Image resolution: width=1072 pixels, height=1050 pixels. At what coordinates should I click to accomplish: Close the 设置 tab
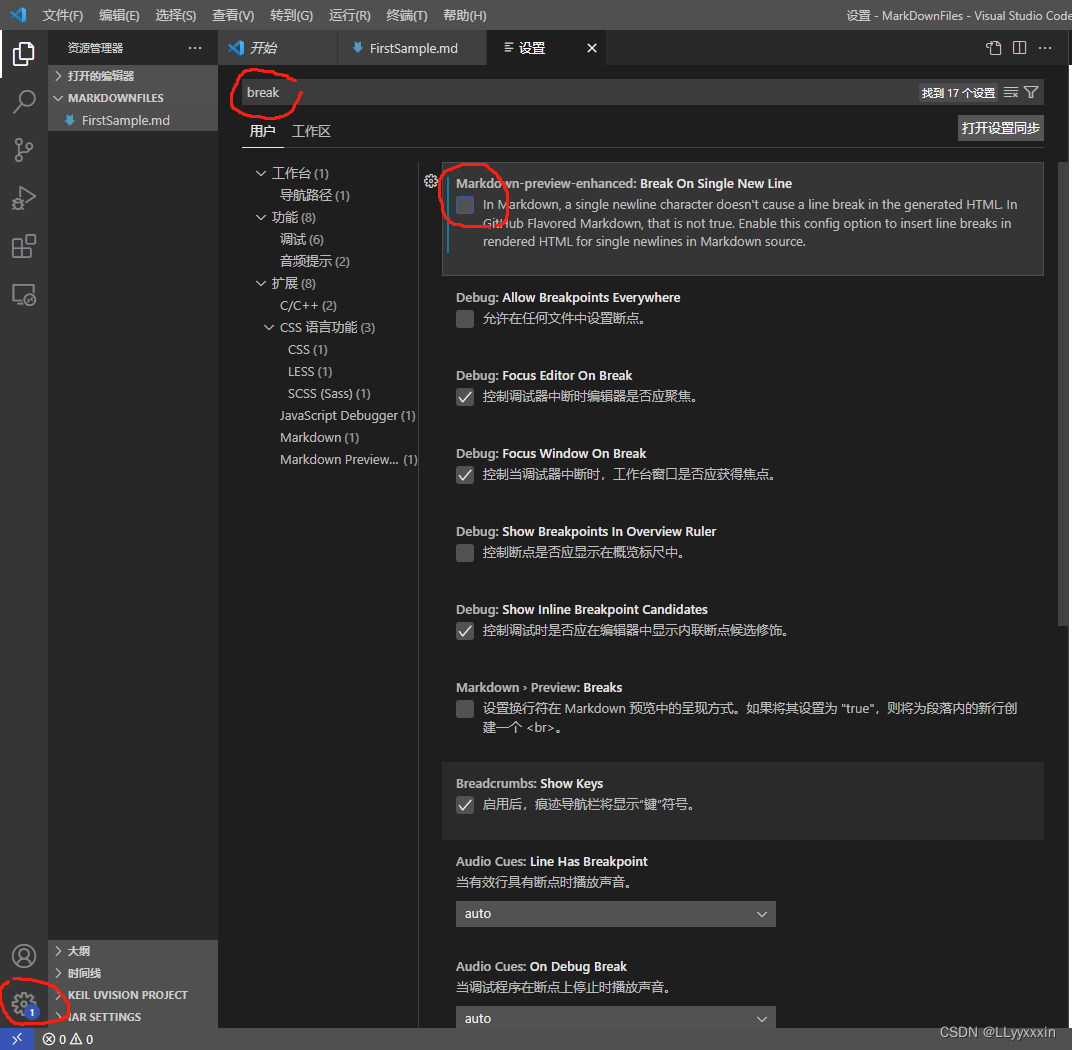point(592,48)
